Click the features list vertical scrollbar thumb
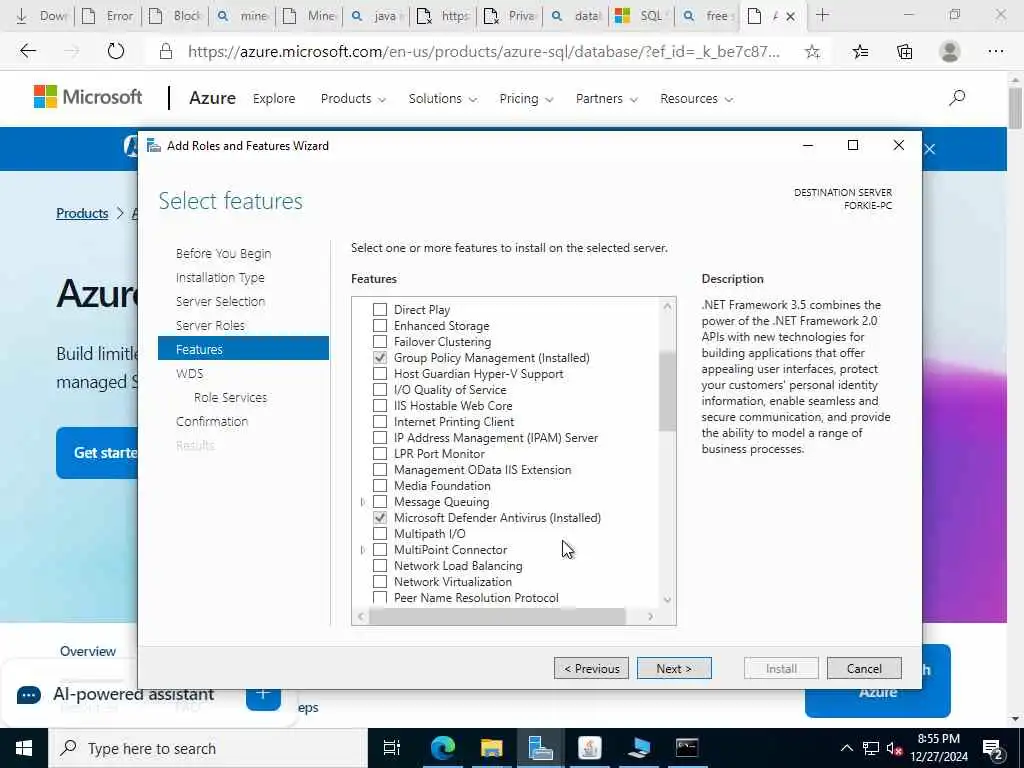This screenshot has height=768, width=1024. (667, 392)
